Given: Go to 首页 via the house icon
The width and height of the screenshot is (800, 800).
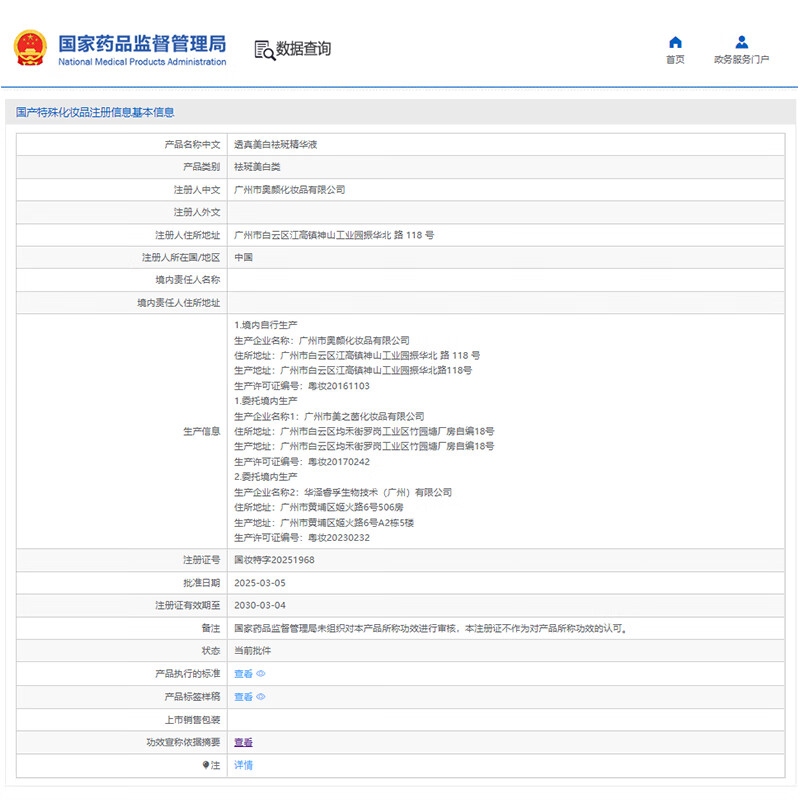Looking at the screenshot, I should point(675,42).
